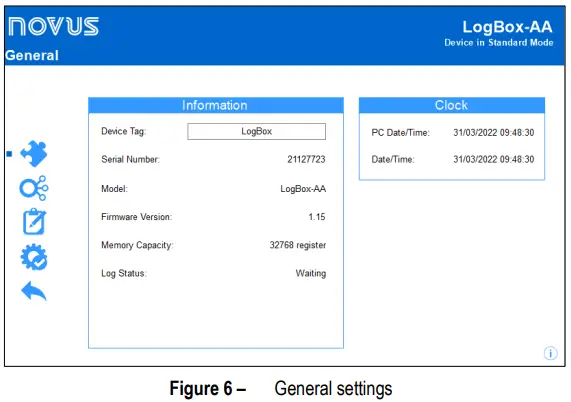Screen dimensions: 571x402
Task: Click the Model value LogBox-AA
Action: pos(303,189)
